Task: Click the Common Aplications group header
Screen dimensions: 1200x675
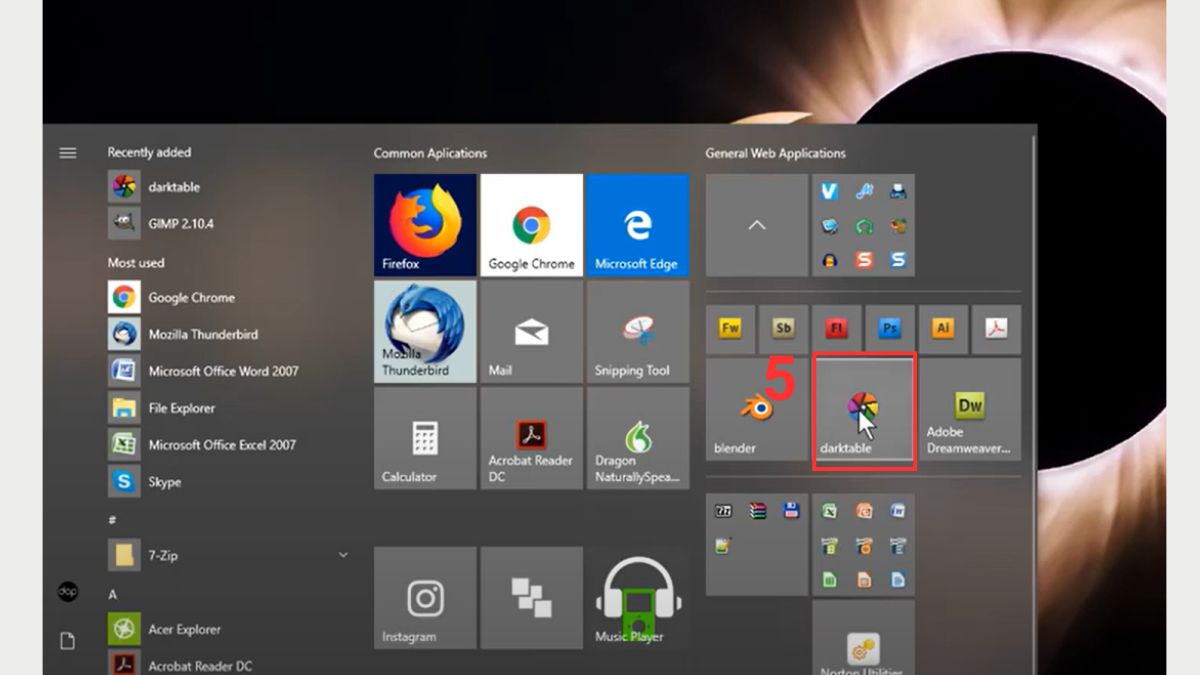Action: coord(430,153)
